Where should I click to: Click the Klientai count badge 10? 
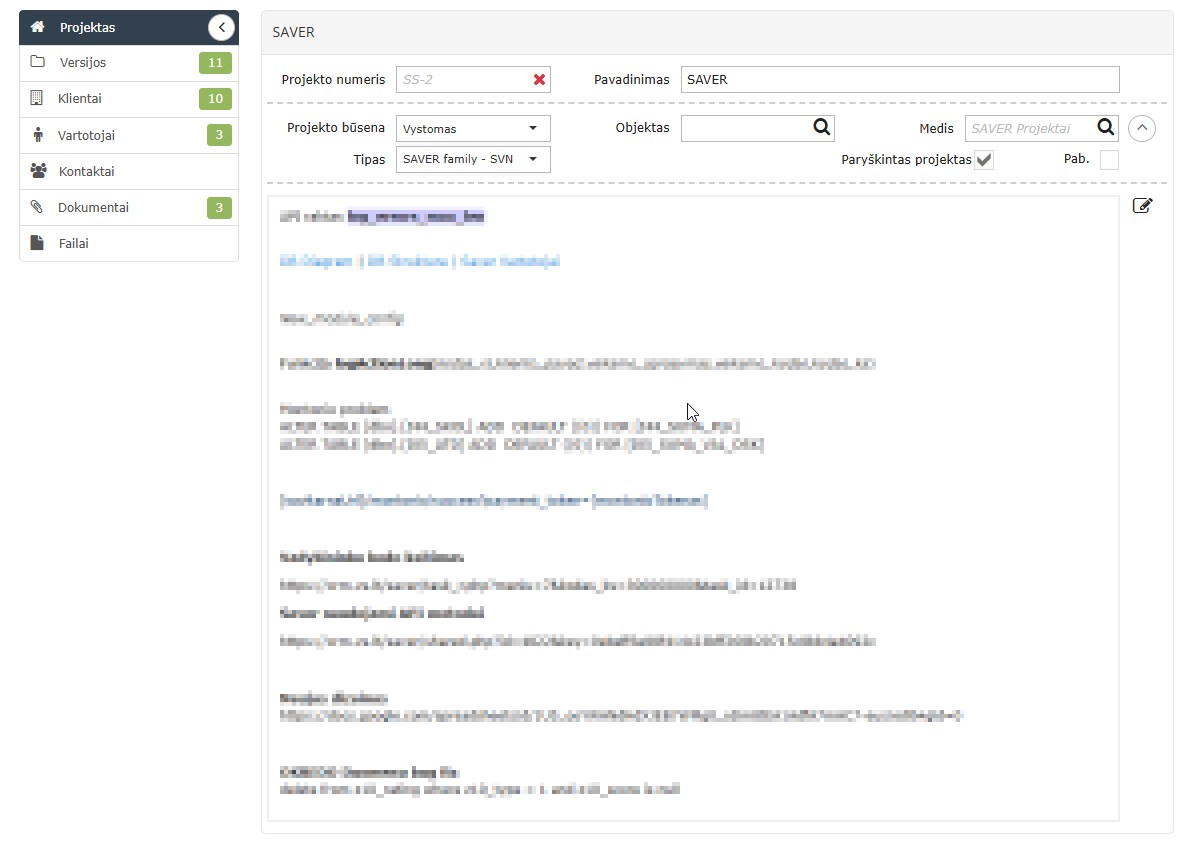[x=214, y=99]
